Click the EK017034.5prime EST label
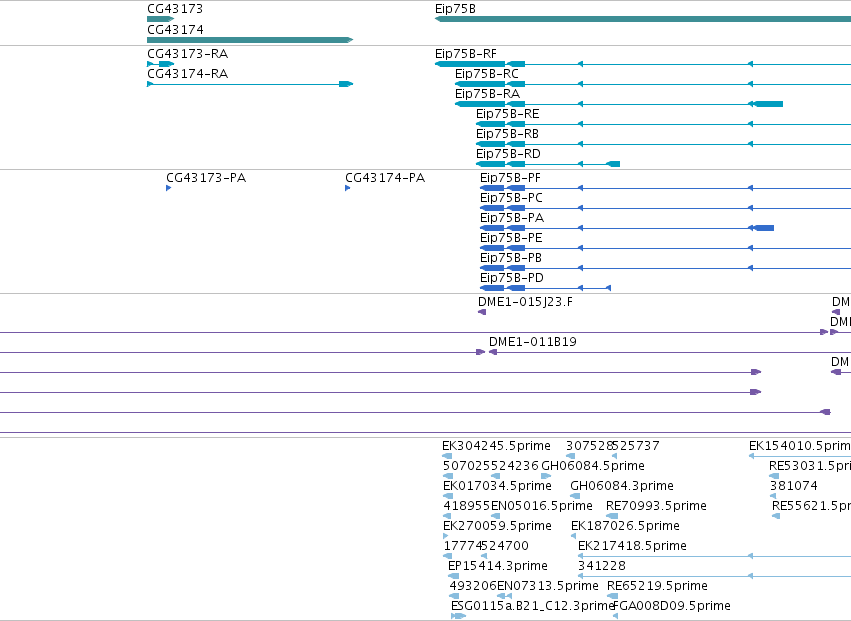Image resolution: width=851 pixels, height=621 pixels. [x=497, y=486]
